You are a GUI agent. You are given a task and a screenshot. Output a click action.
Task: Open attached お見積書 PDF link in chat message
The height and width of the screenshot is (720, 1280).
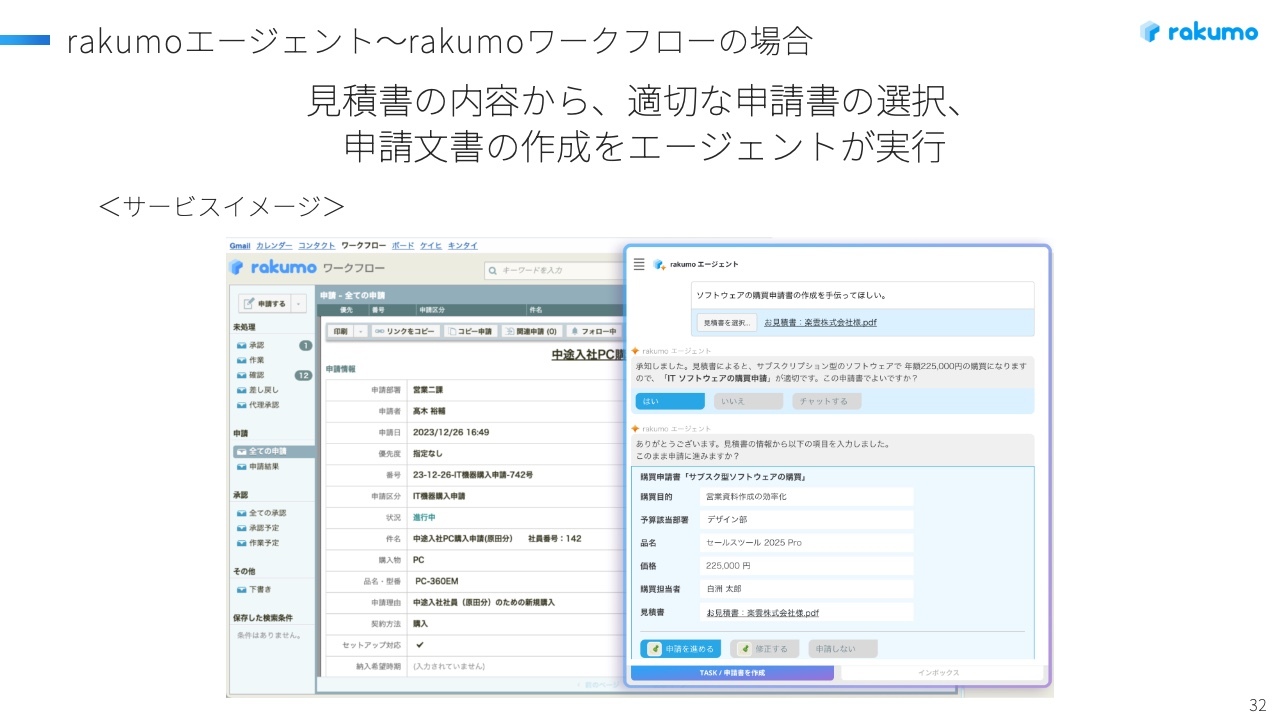click(x=820, y=322)
